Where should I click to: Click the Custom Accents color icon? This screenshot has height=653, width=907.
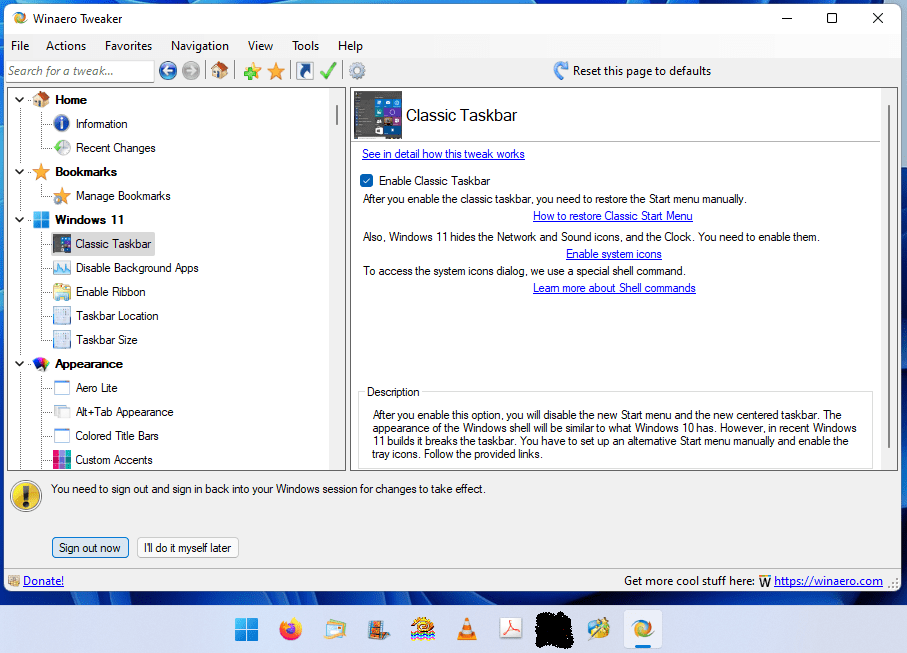pos(62,460)
